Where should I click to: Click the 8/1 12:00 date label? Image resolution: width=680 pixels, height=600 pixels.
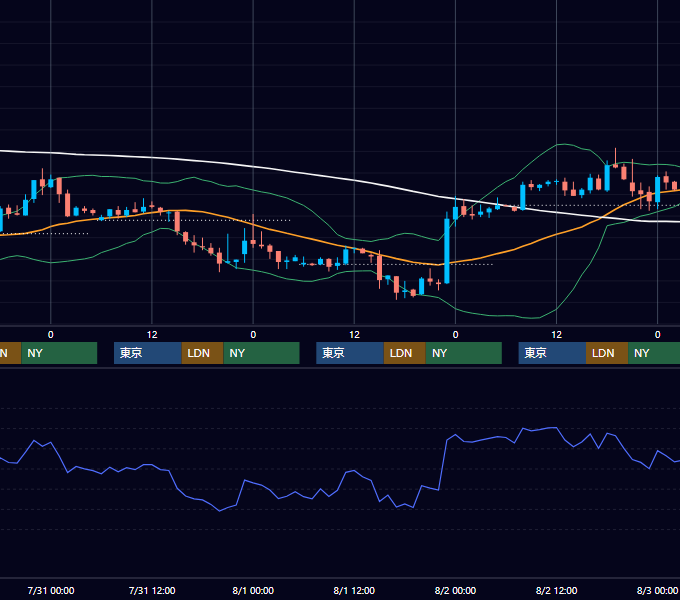pyautogui.click(x=354, y=590)
